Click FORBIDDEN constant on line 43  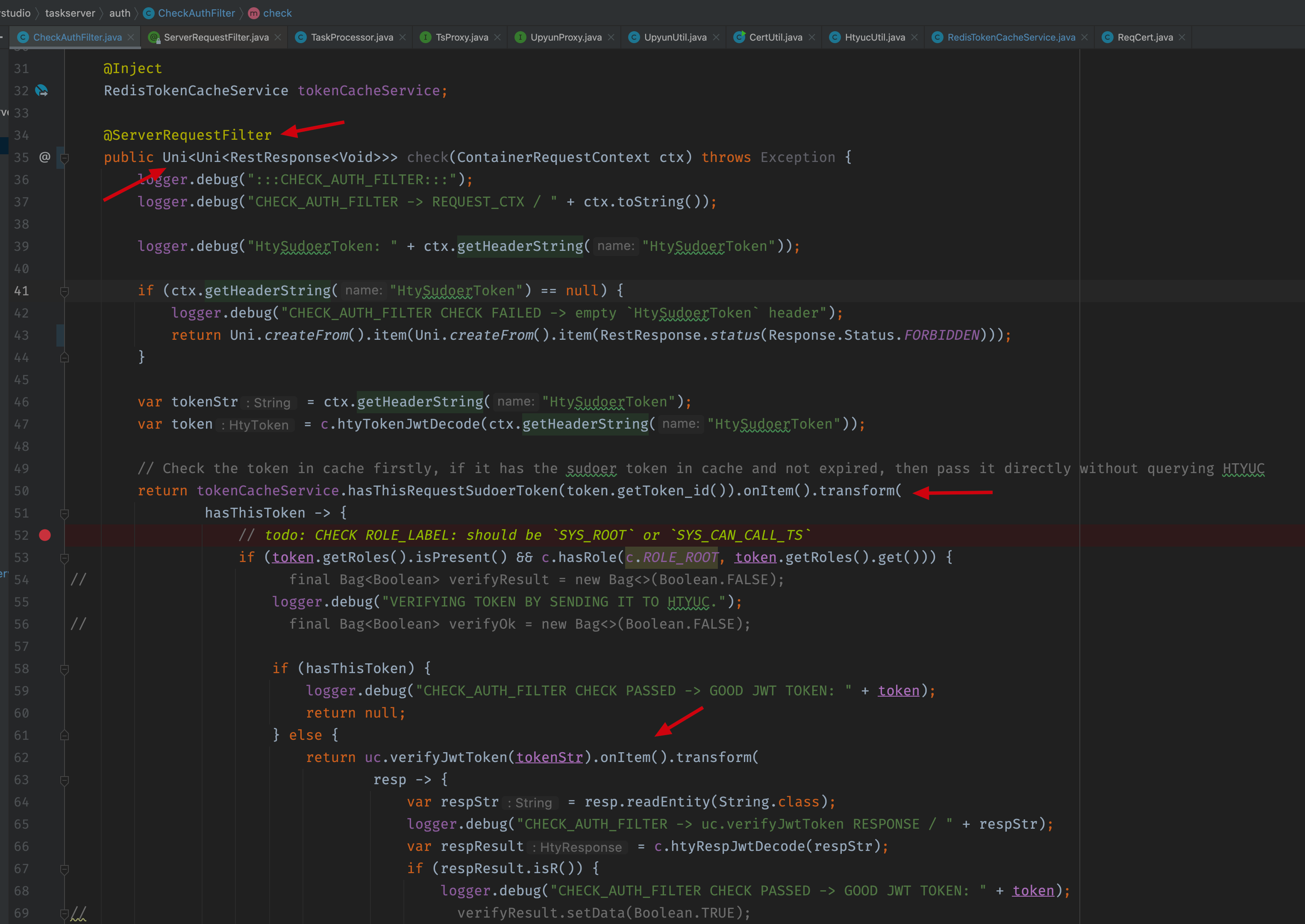coord(941,335)
